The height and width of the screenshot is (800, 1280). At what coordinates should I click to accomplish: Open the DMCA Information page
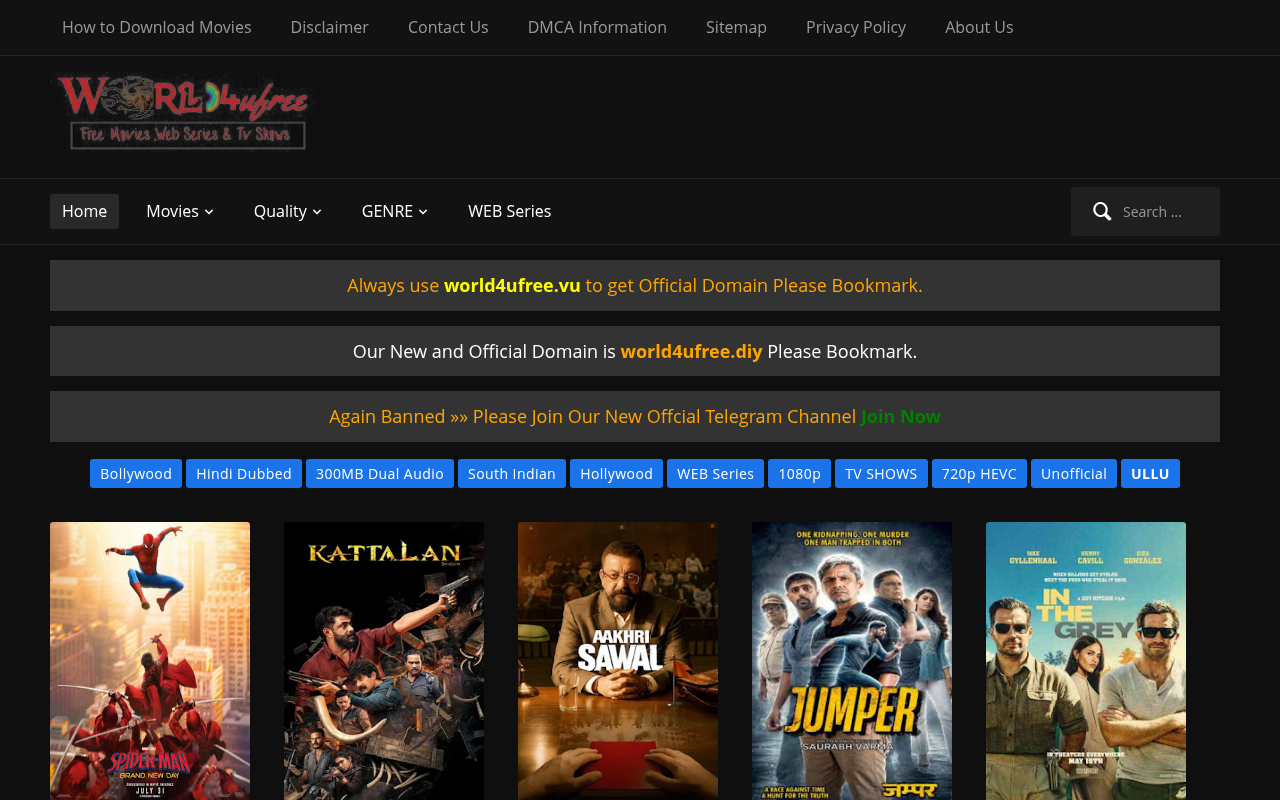coord(597,27)
